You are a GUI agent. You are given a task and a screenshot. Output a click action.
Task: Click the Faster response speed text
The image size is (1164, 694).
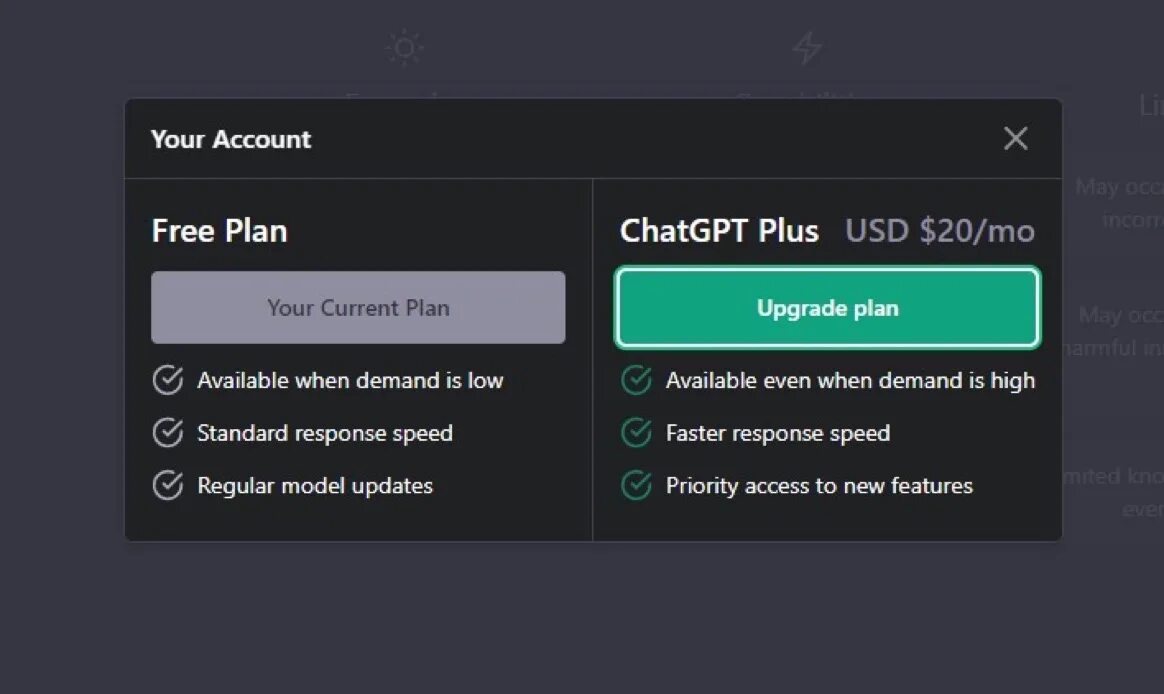[x=778, y=433]
